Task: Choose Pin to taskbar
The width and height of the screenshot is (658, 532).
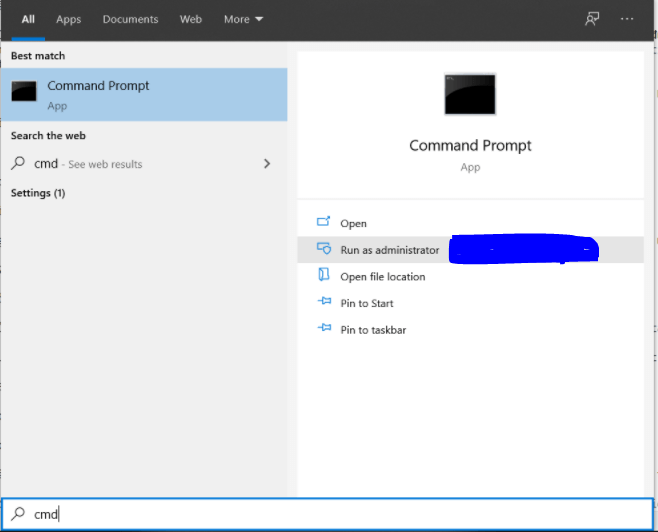Action: pyautogui.click(x=470, y=330)
